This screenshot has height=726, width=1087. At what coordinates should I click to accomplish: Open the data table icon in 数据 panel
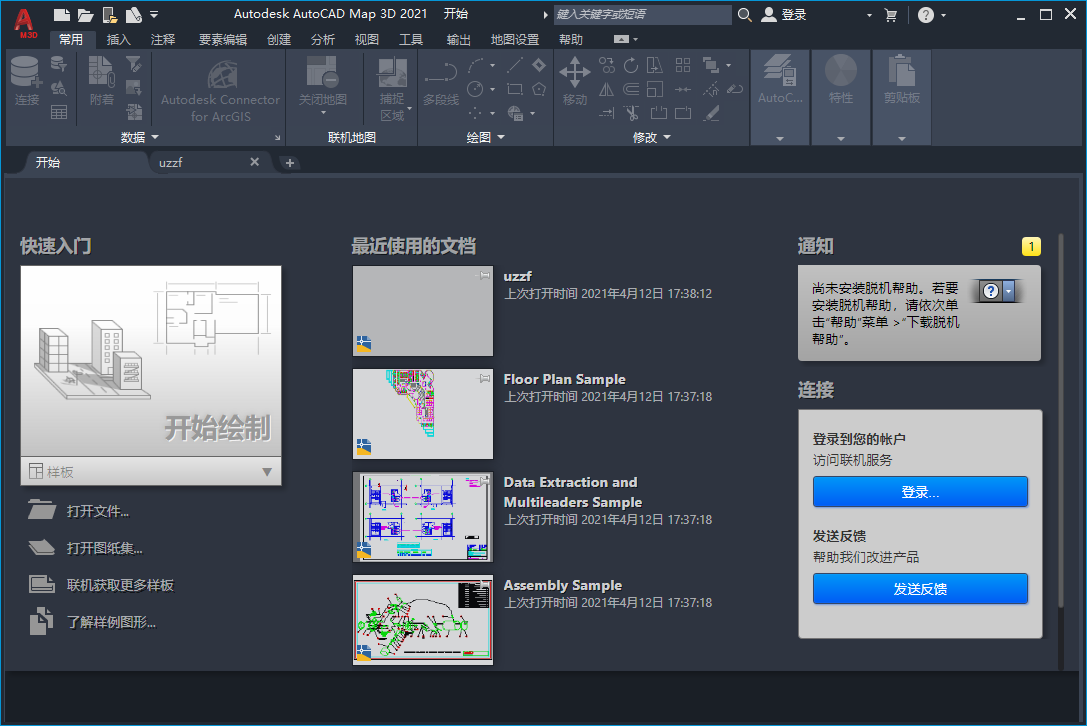click(x=59, y=112)
